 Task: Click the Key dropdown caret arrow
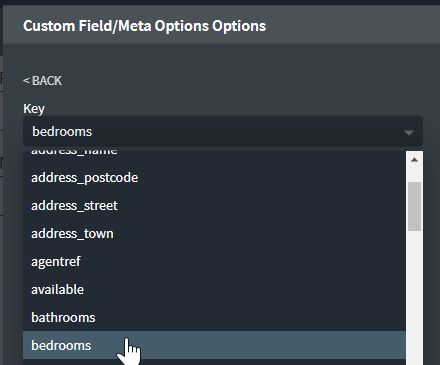pos(409,132)
